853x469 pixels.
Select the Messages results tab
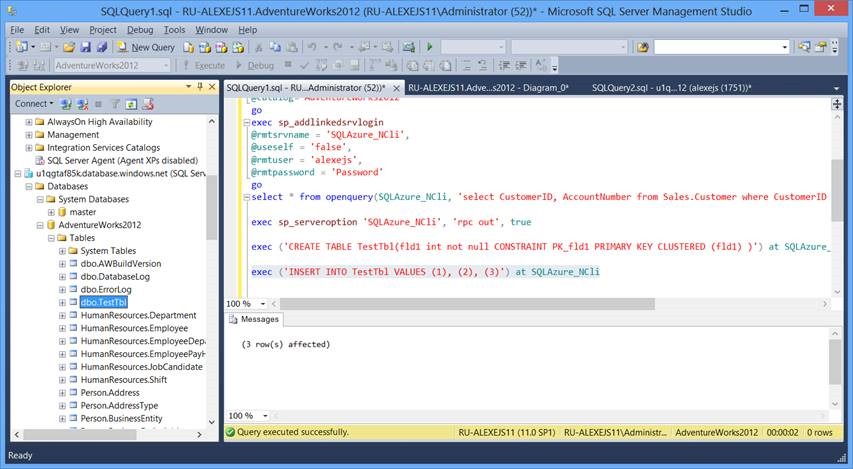(x=254, y=319)
